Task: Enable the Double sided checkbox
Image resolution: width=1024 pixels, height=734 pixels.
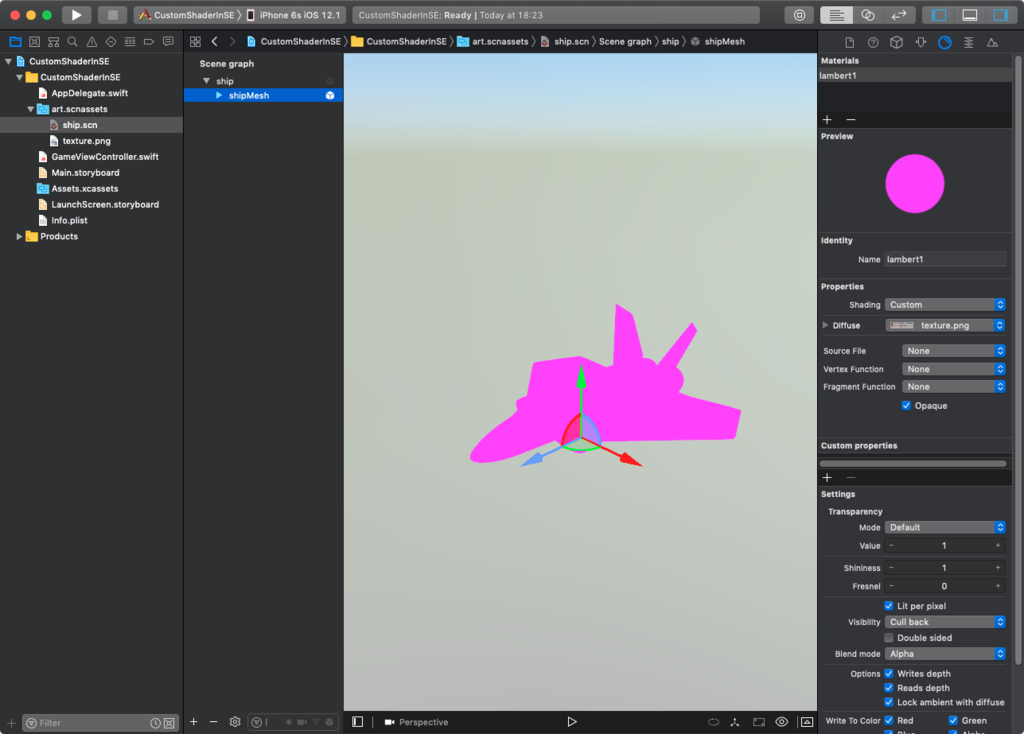Action: coord(889,638)
